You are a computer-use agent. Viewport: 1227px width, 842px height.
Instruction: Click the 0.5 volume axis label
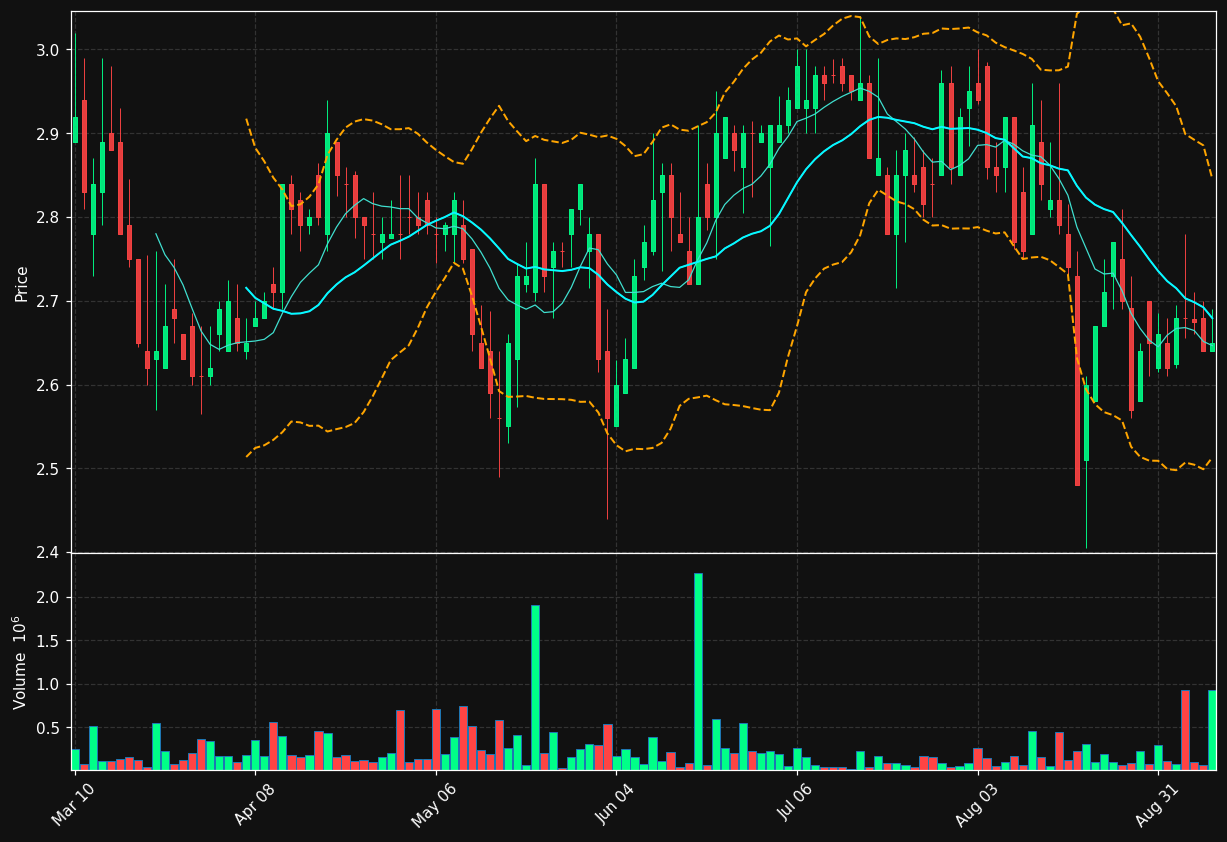tap(50, 728)
